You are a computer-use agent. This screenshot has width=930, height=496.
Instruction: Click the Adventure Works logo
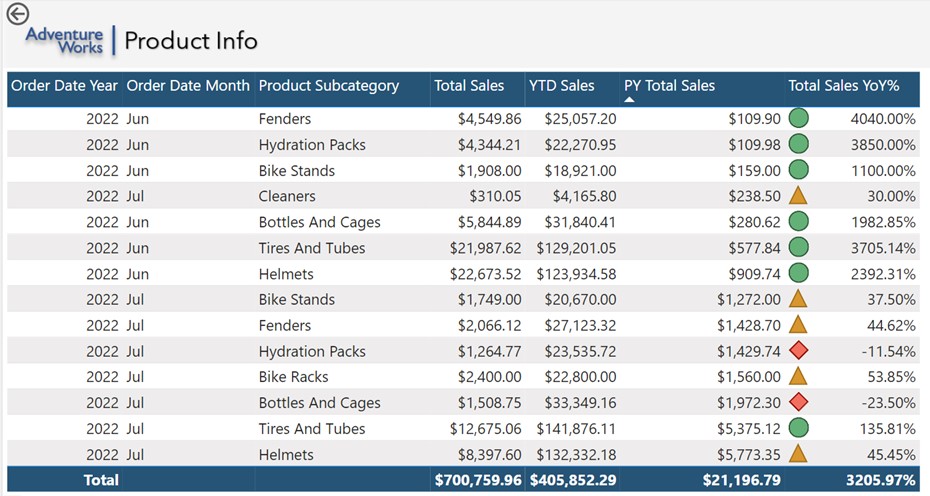pos(64,40)
